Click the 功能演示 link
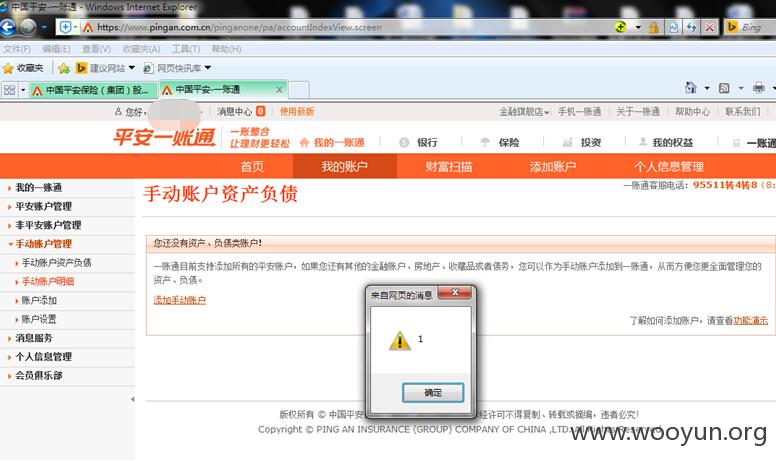 [x=750, y=321]
